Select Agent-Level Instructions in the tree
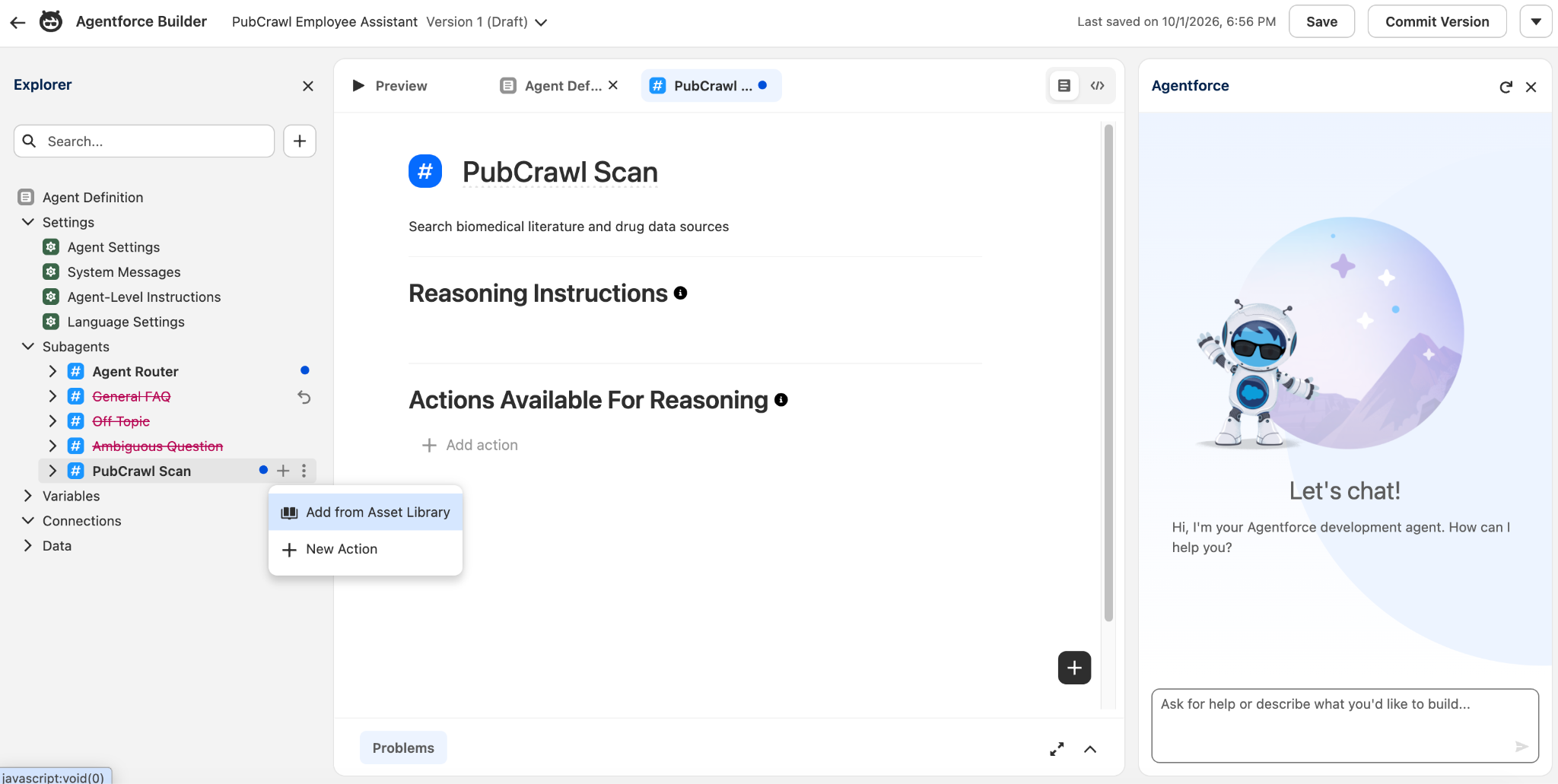Image resolution: width=1558 pixels, height=784 pixels. pyautogui.click(x=144, y=297)
